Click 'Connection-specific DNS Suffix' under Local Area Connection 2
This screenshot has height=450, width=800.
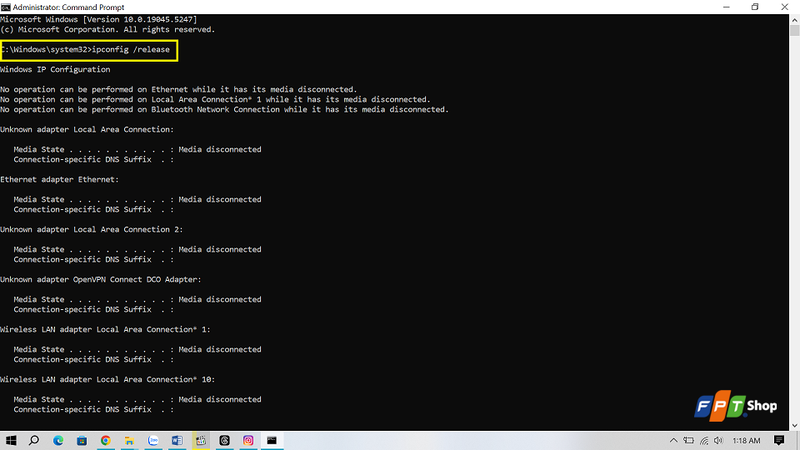point(83,260)
